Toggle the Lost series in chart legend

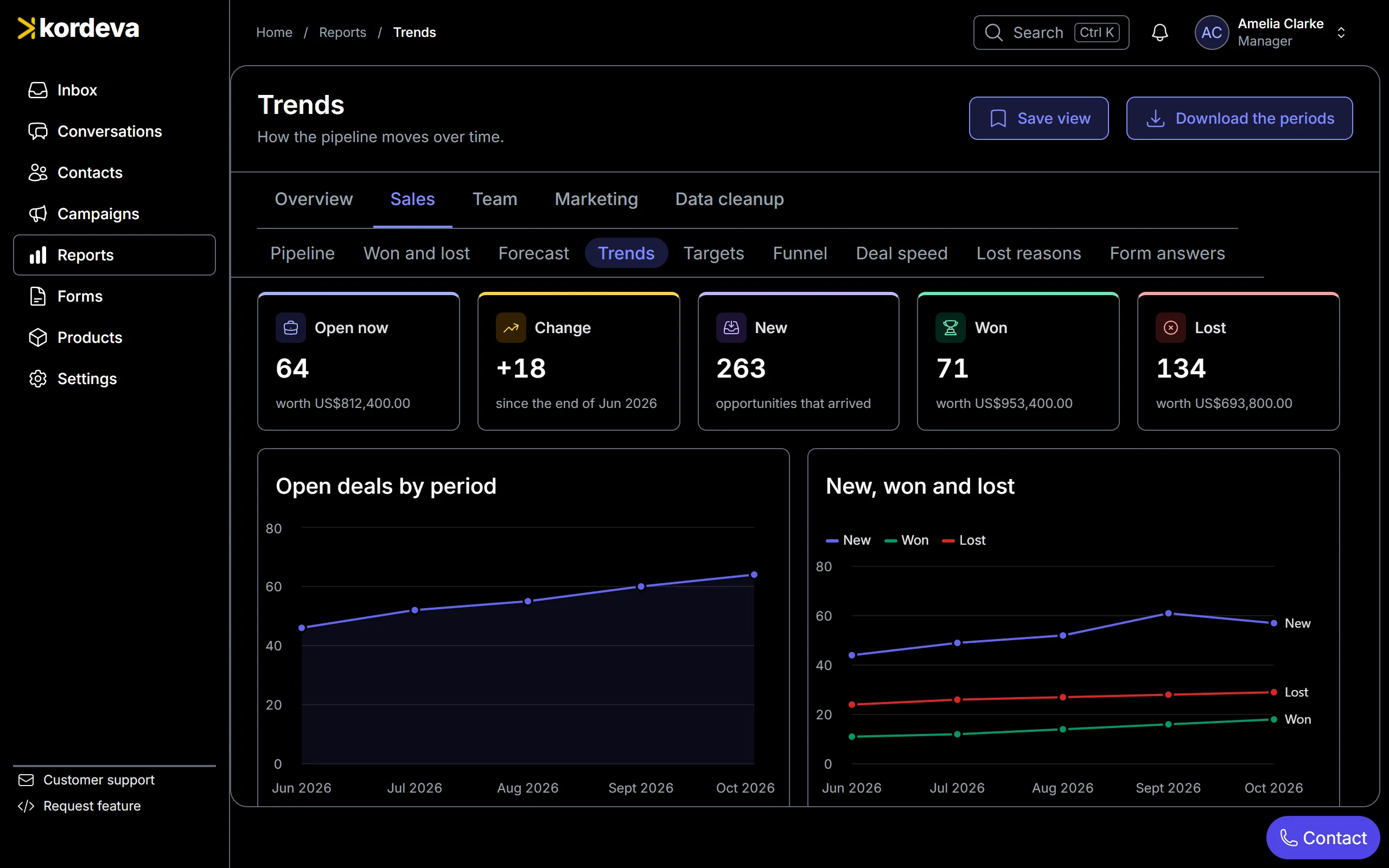point(964,540)
